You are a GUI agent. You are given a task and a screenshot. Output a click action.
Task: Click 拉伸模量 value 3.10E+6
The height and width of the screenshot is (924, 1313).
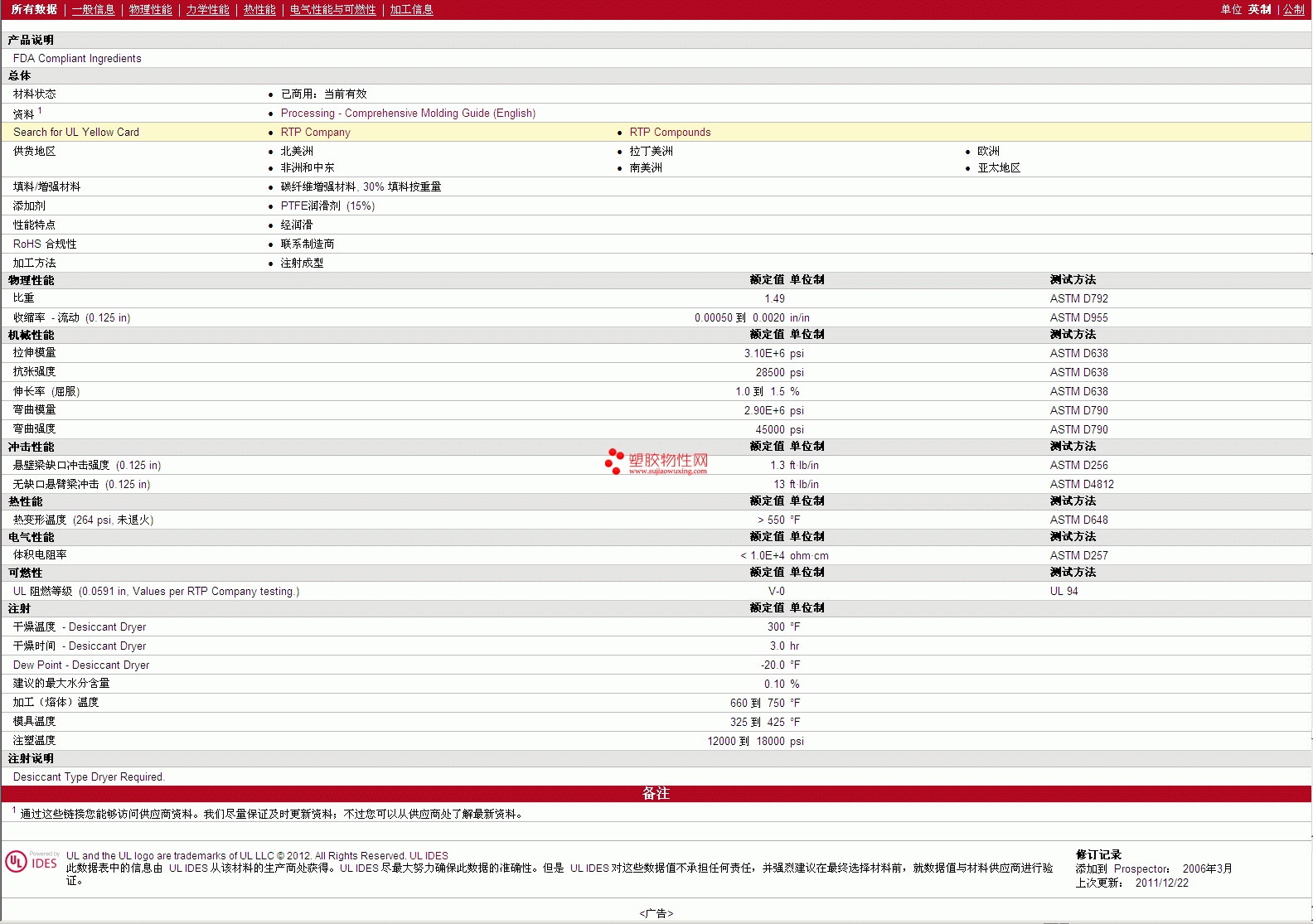tap(764, 354)
